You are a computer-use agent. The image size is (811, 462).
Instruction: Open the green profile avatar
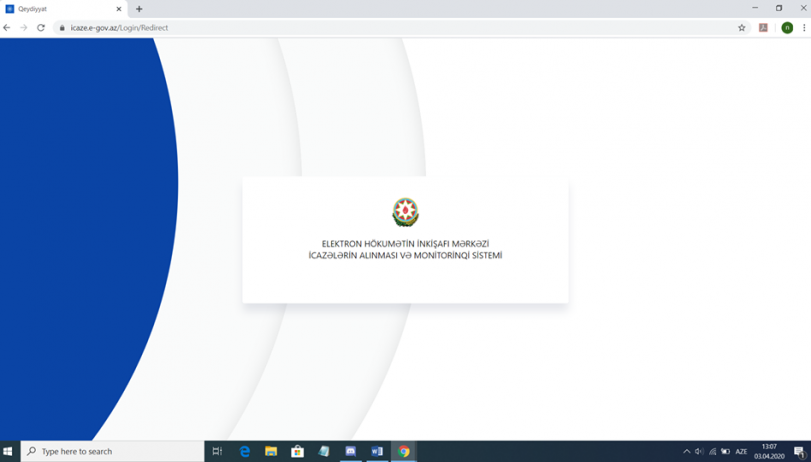tap(787, 28)
